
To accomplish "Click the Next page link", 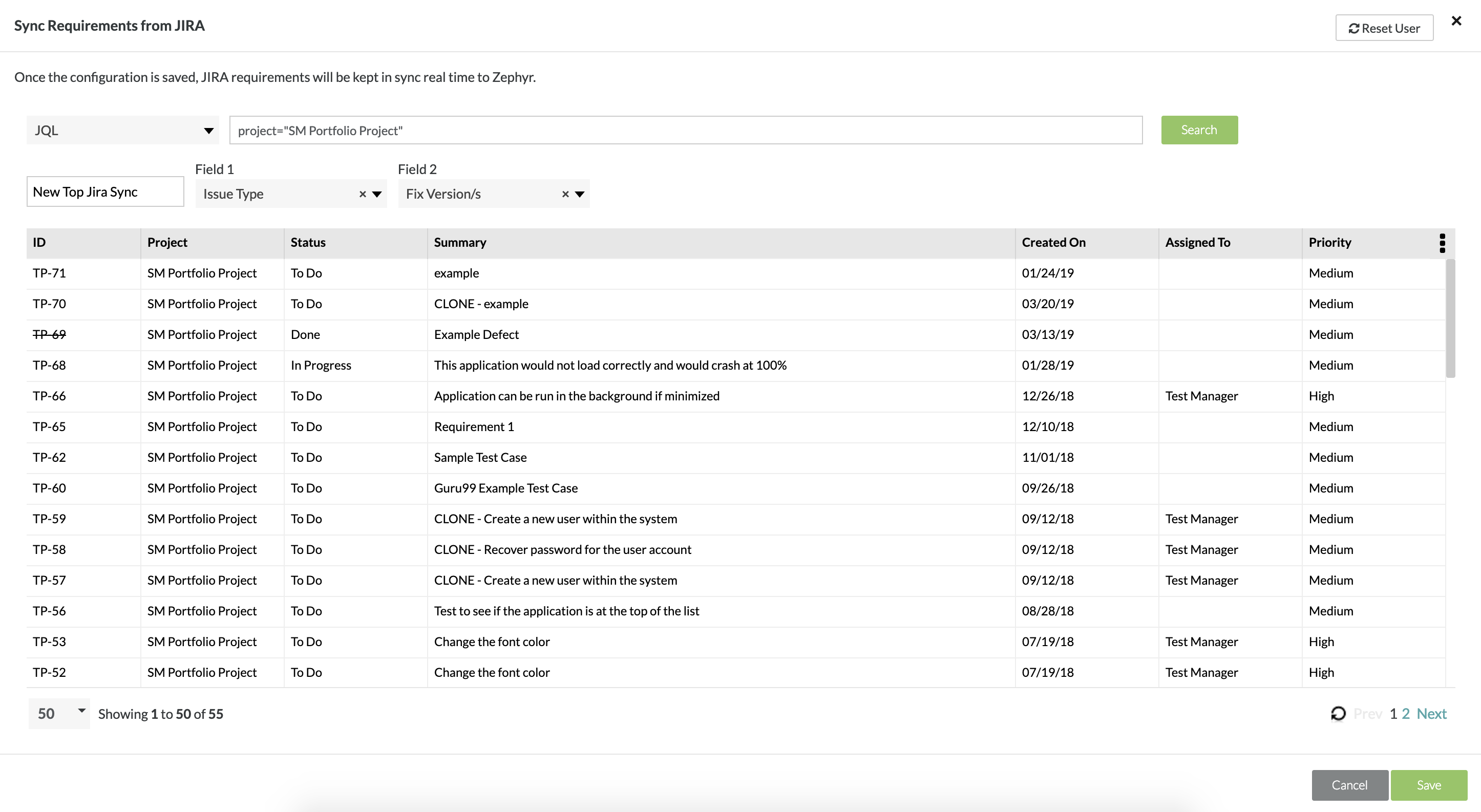I will point(1431,714).
